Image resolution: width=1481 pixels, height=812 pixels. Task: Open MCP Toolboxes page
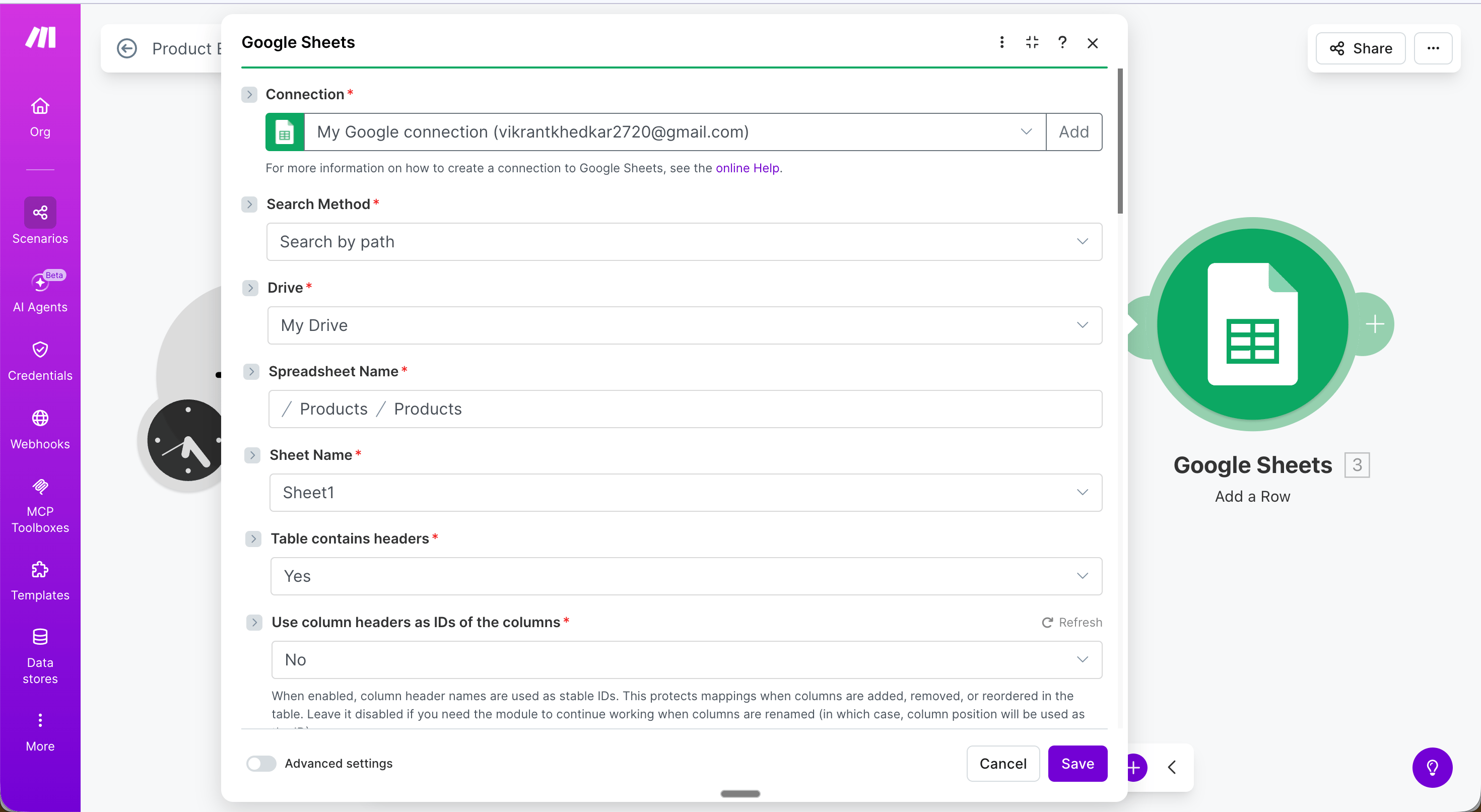pos(40,506)
